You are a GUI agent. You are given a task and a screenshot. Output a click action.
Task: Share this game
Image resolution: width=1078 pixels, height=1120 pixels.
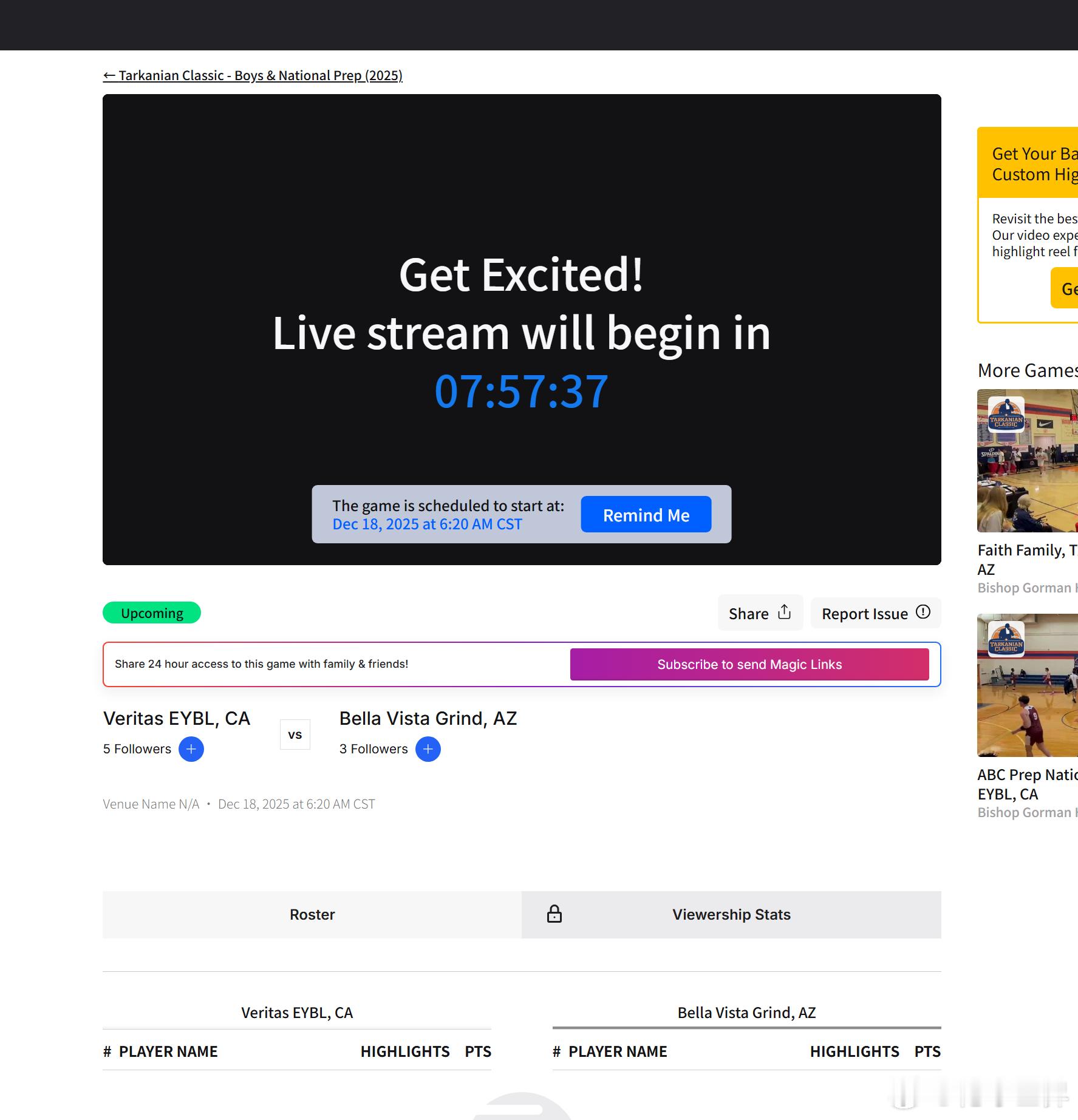coord(760,613)
